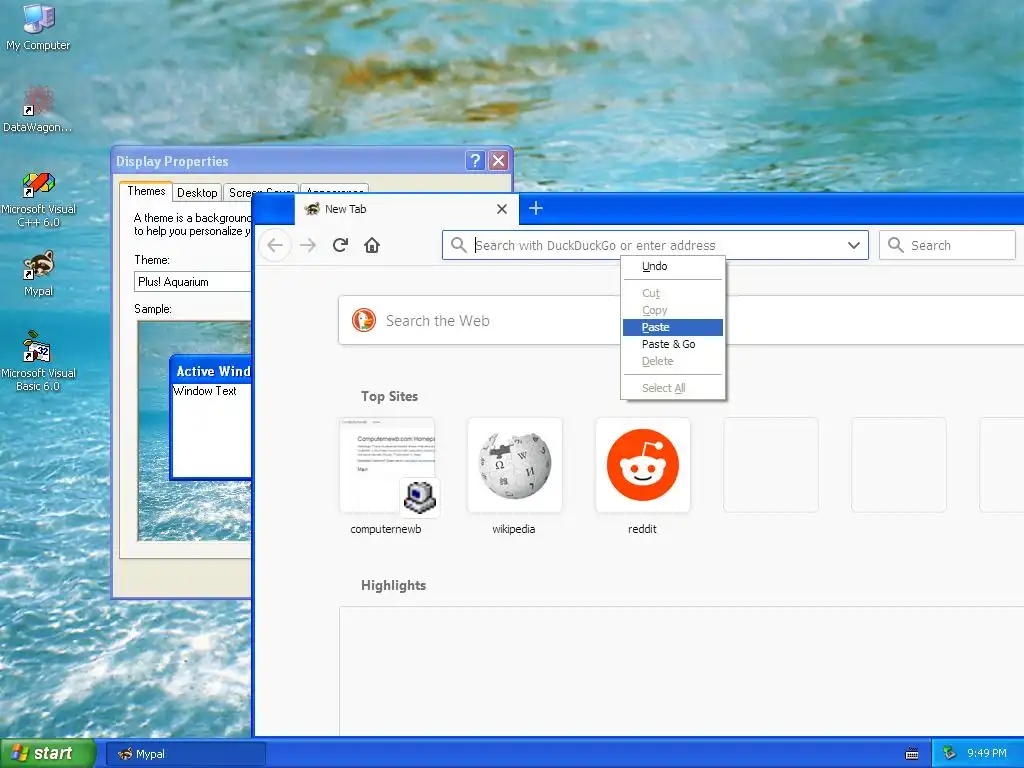Click the Help question mark in Display Properties
1024x768 pixels.
[x=475, y=161]
